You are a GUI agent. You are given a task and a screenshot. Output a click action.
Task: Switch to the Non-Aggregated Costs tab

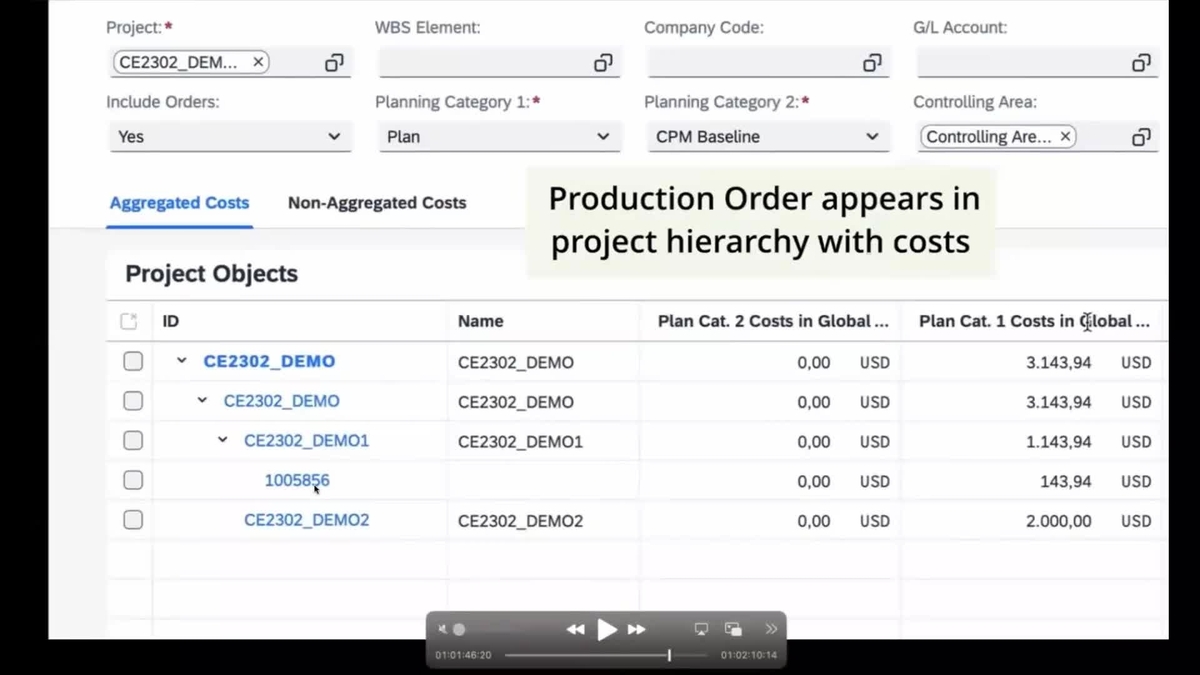point(377,203)
